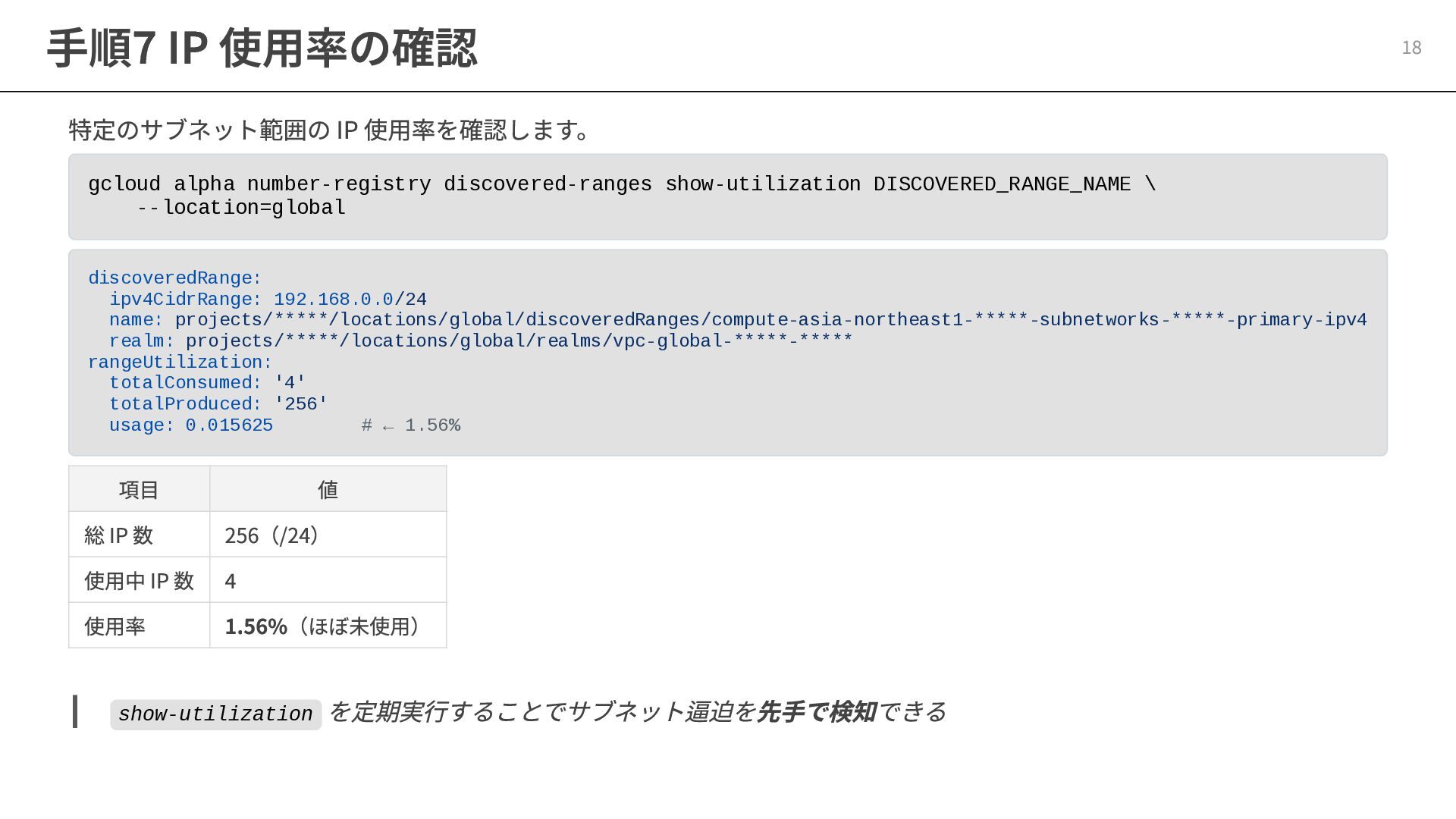
Task: Click the '値' table header cell
Action: click(328, 489)
